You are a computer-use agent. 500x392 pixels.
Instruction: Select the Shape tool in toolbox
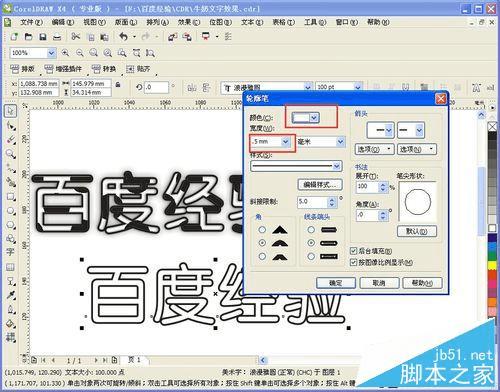coord(11,126)
